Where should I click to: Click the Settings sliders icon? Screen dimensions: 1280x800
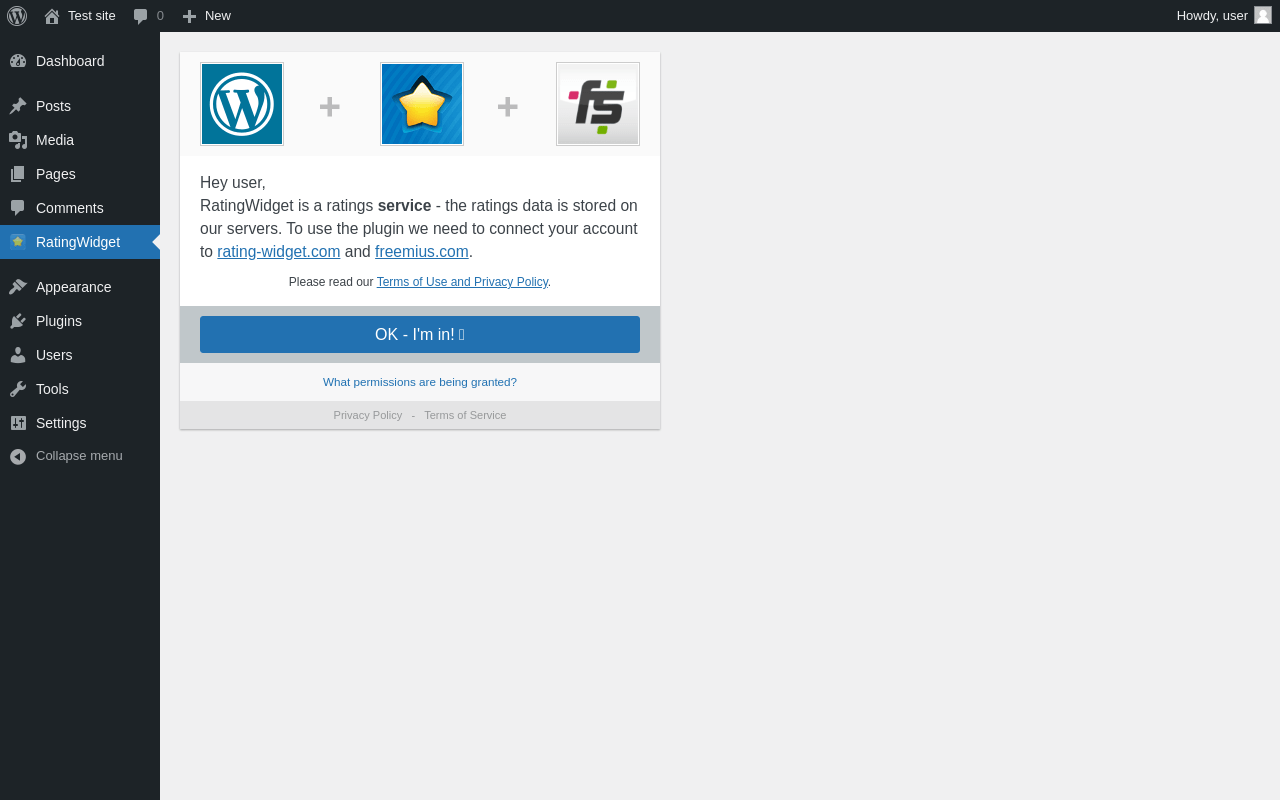click(18, 423)
